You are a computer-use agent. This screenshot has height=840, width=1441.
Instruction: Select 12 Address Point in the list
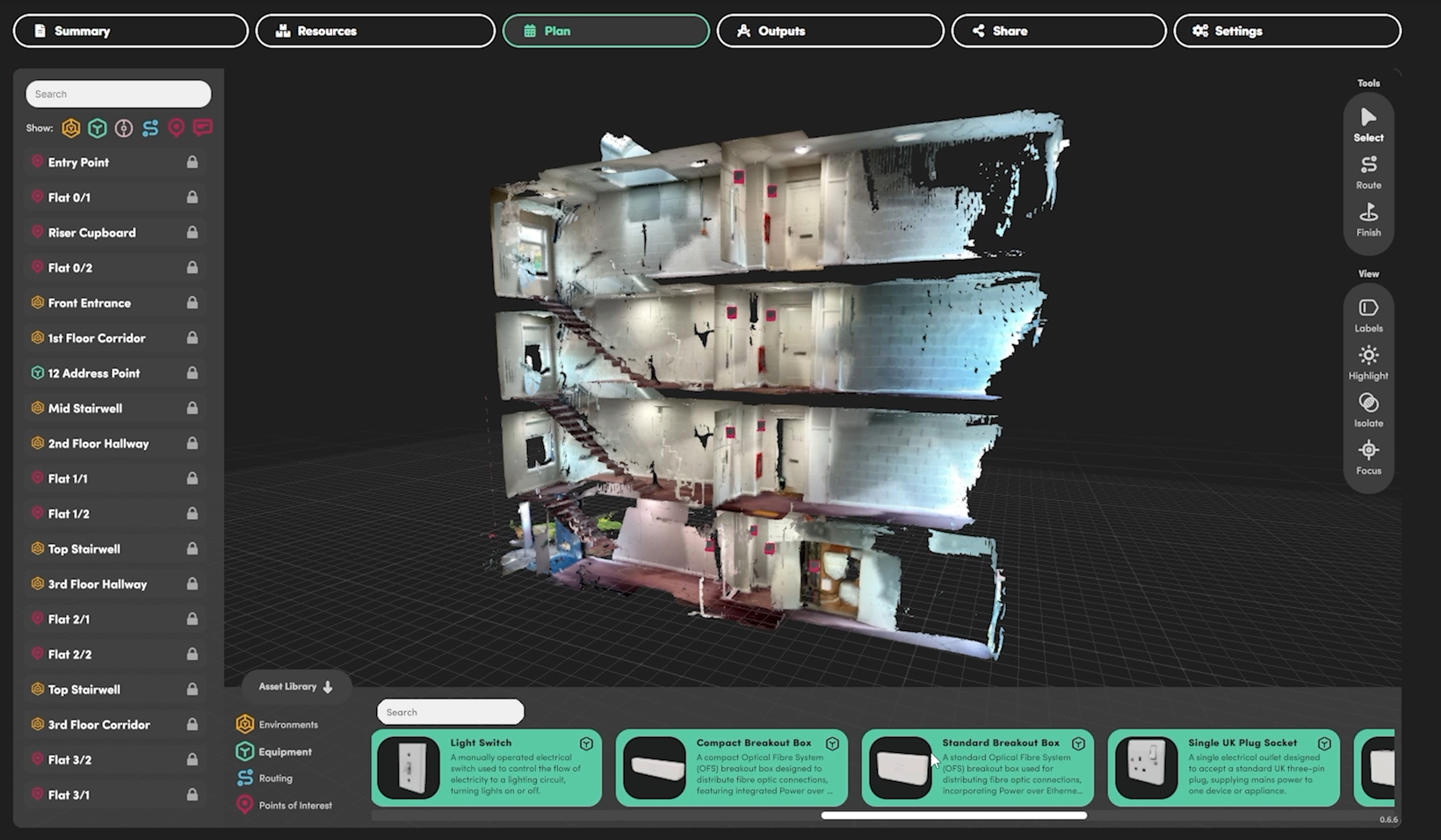93,373
